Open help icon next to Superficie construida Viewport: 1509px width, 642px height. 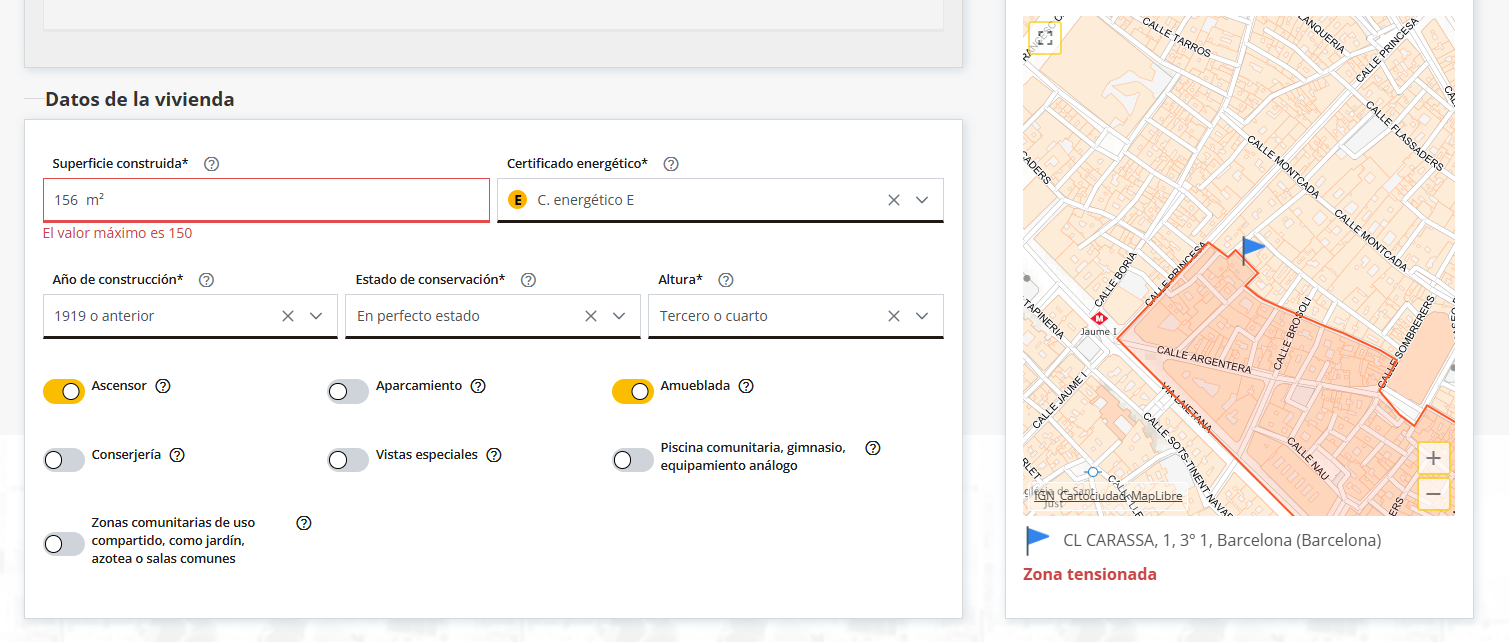click(x=211, y=164)
